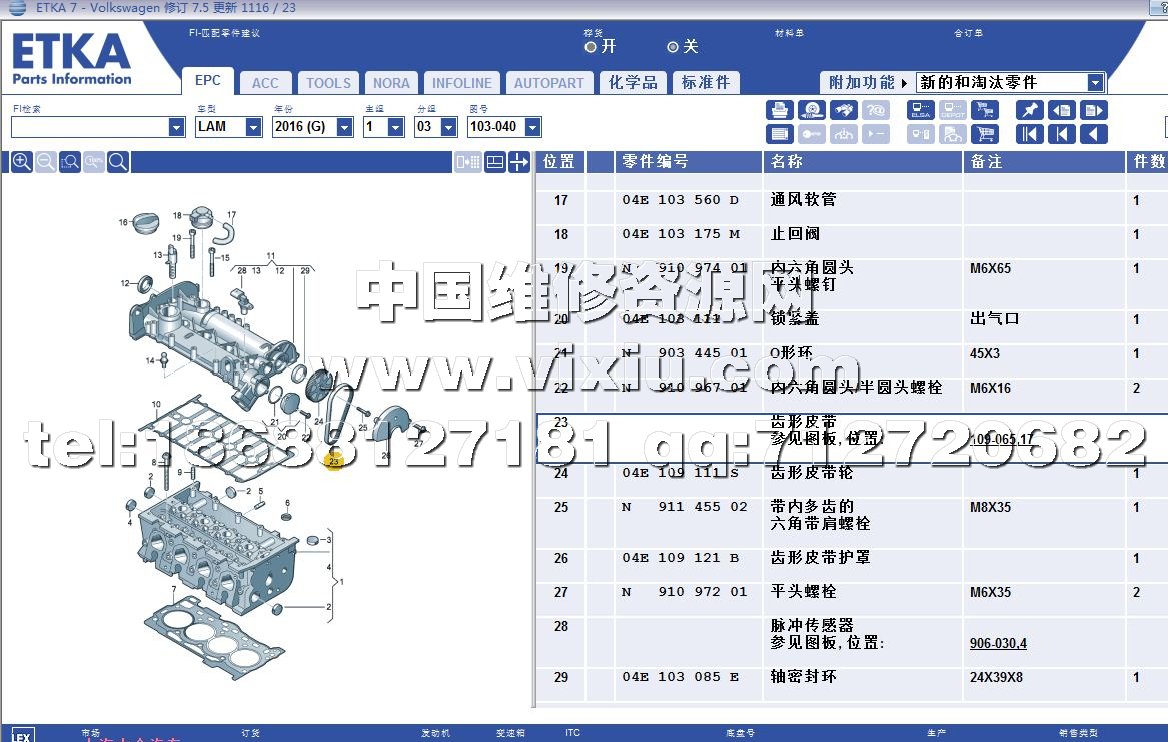Select the 关 radio button

pos(673,47)
